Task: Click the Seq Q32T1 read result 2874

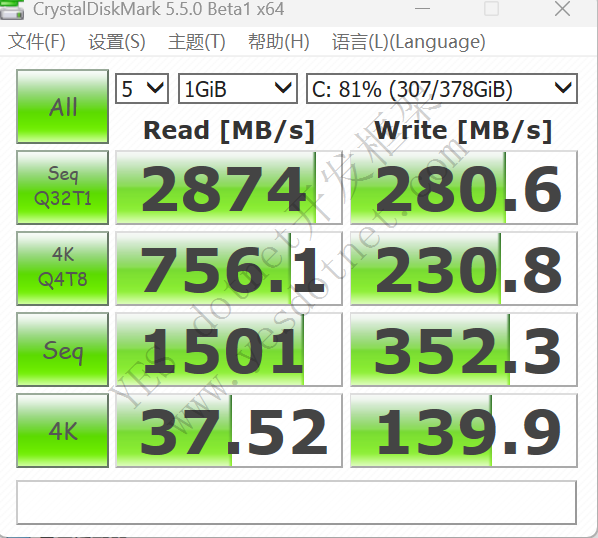Action: click(x=229, y=187)
